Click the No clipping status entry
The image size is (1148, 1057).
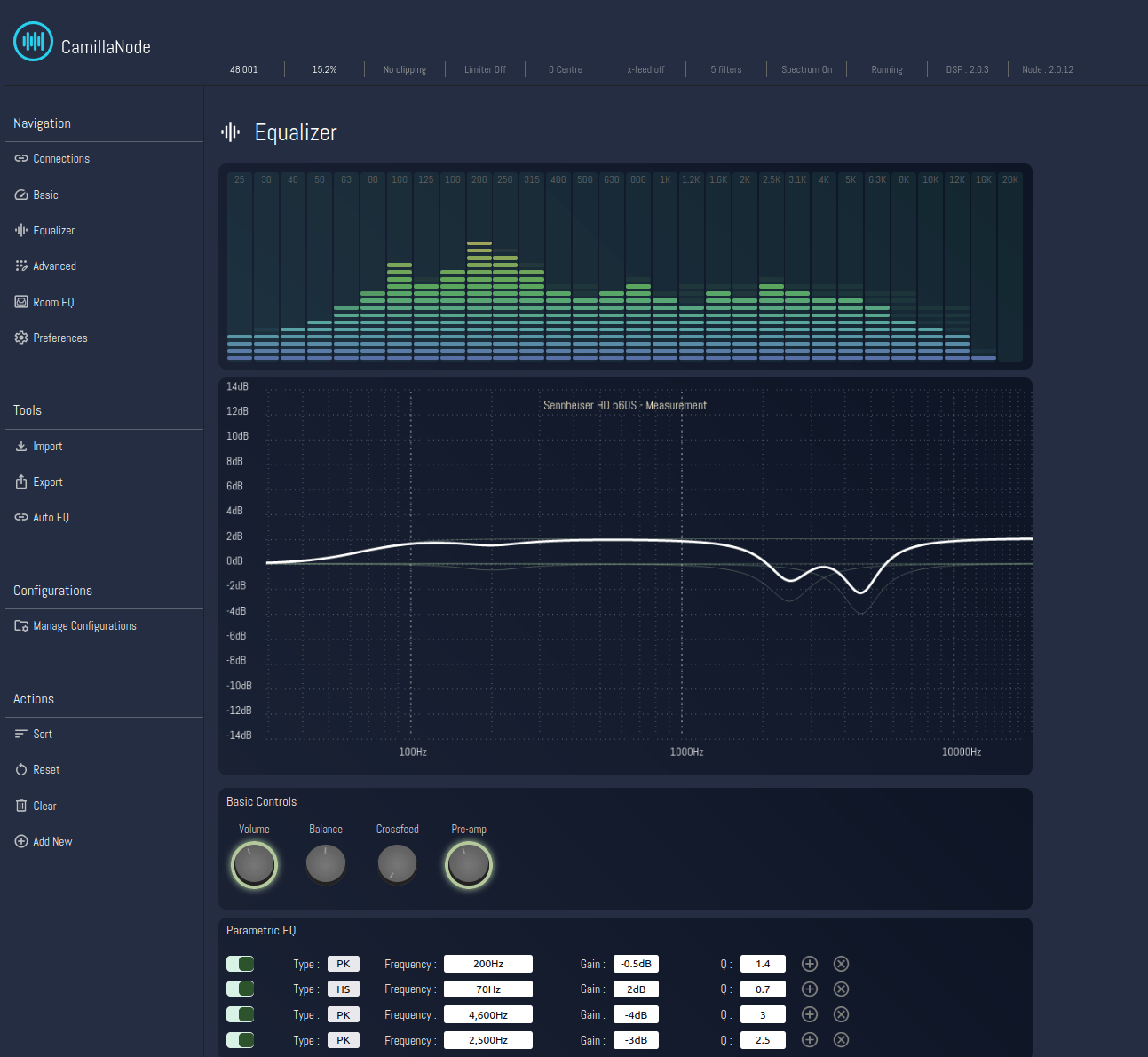tap(405, 69)
